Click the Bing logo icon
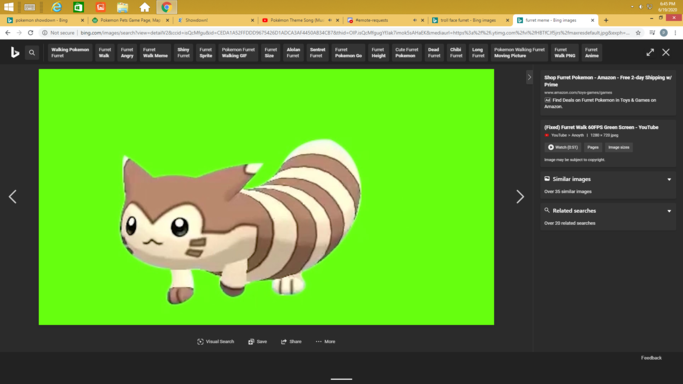This screenshot has height=384, width=683. pos(15,53)
